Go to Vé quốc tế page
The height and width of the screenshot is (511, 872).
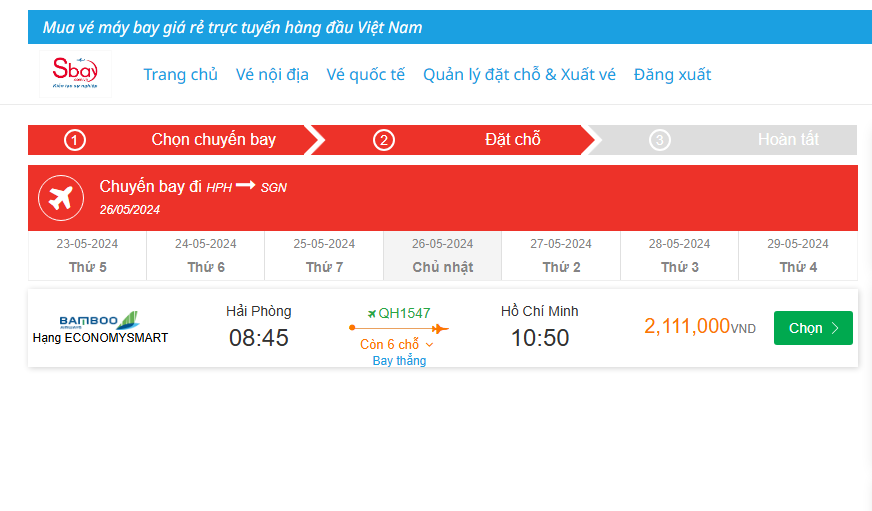[365, 74]
